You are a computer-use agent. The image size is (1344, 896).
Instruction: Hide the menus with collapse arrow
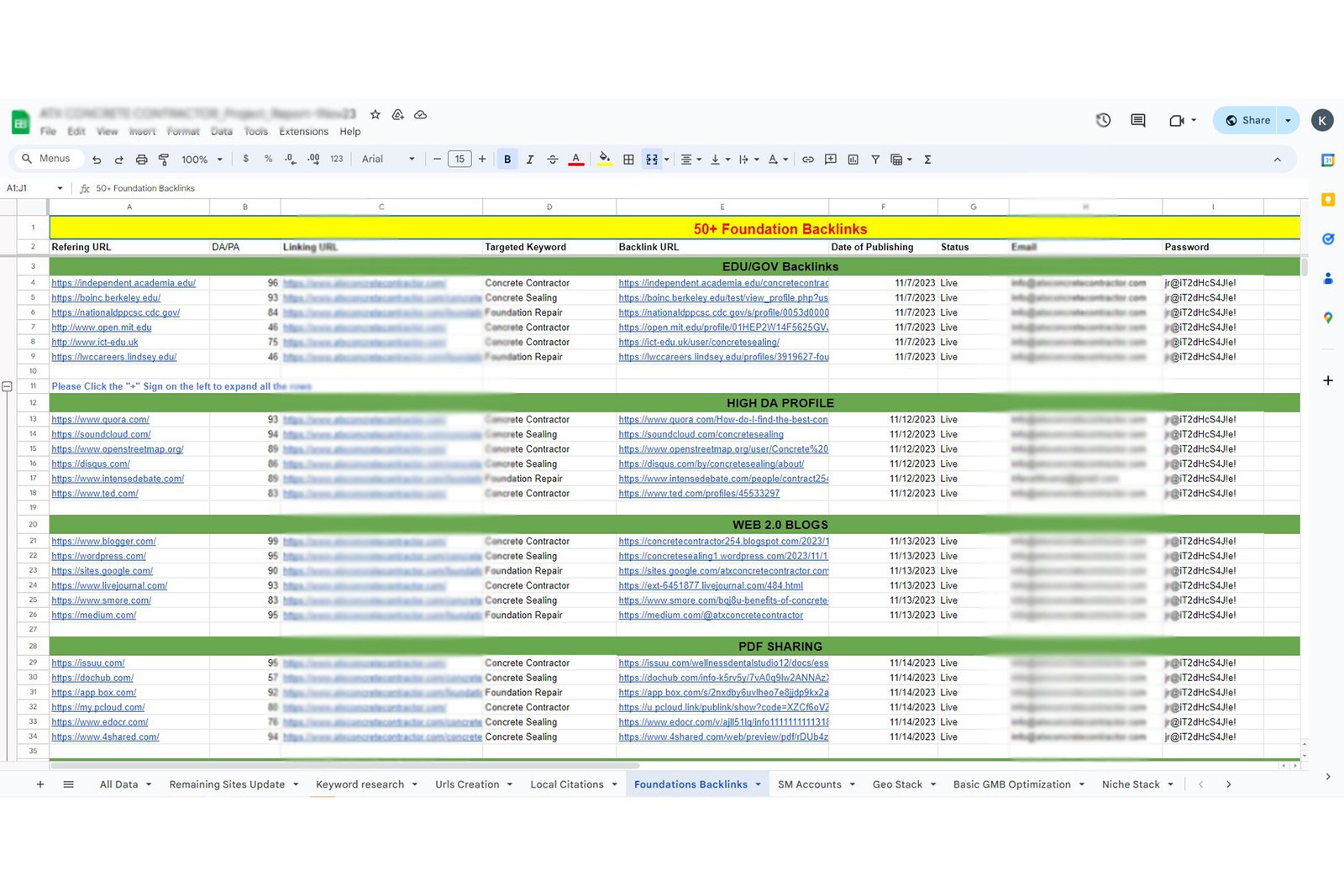pos(1278,160)
